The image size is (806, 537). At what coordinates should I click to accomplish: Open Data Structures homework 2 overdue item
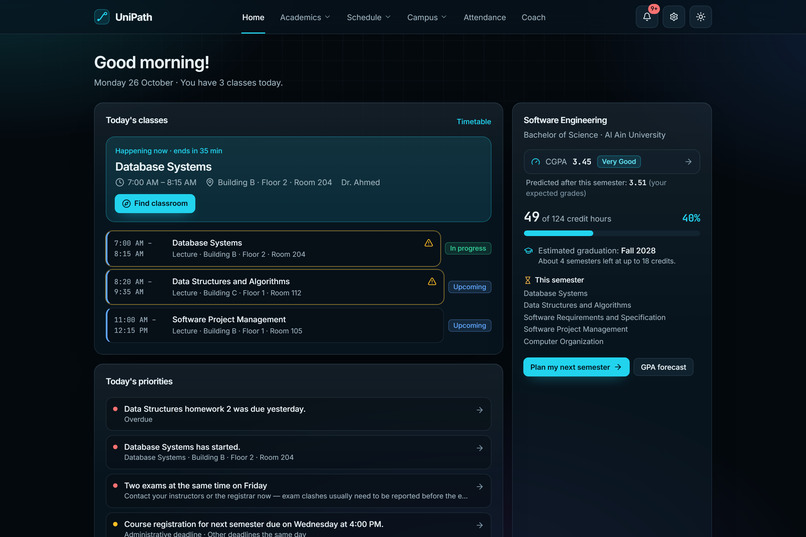point(298,414)
